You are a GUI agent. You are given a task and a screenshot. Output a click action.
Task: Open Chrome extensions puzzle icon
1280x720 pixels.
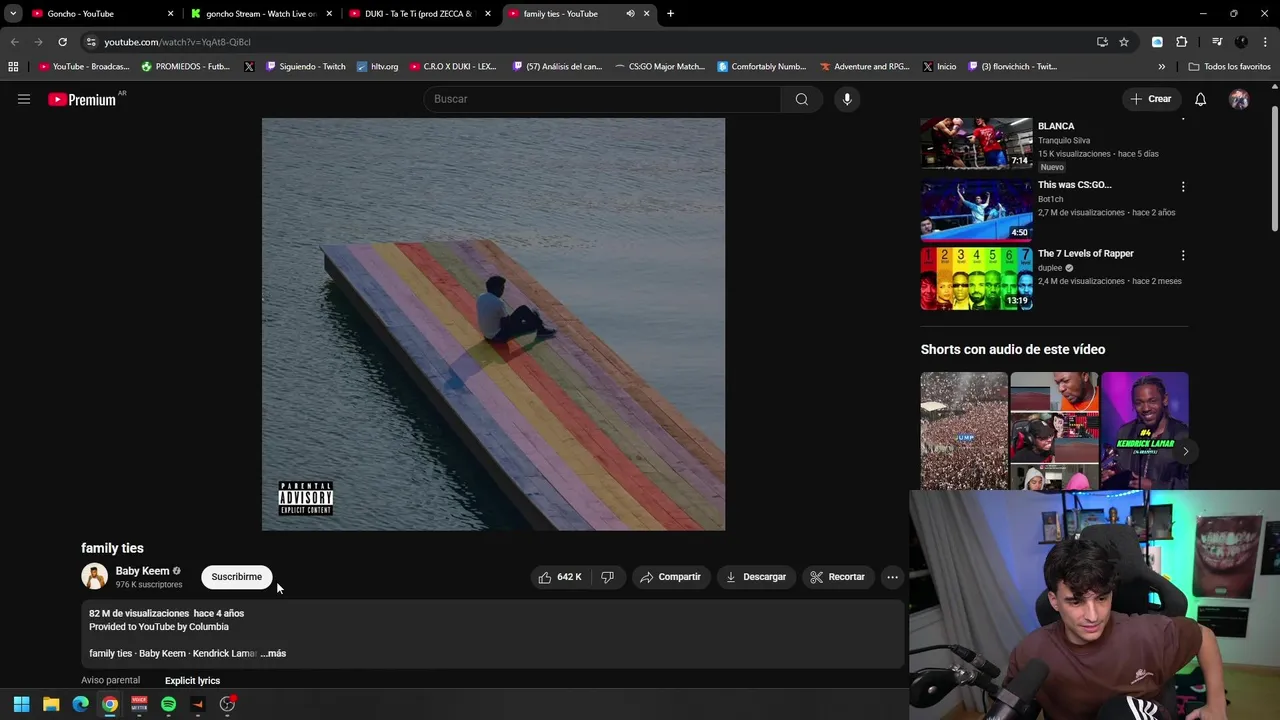pos(1181,42)
